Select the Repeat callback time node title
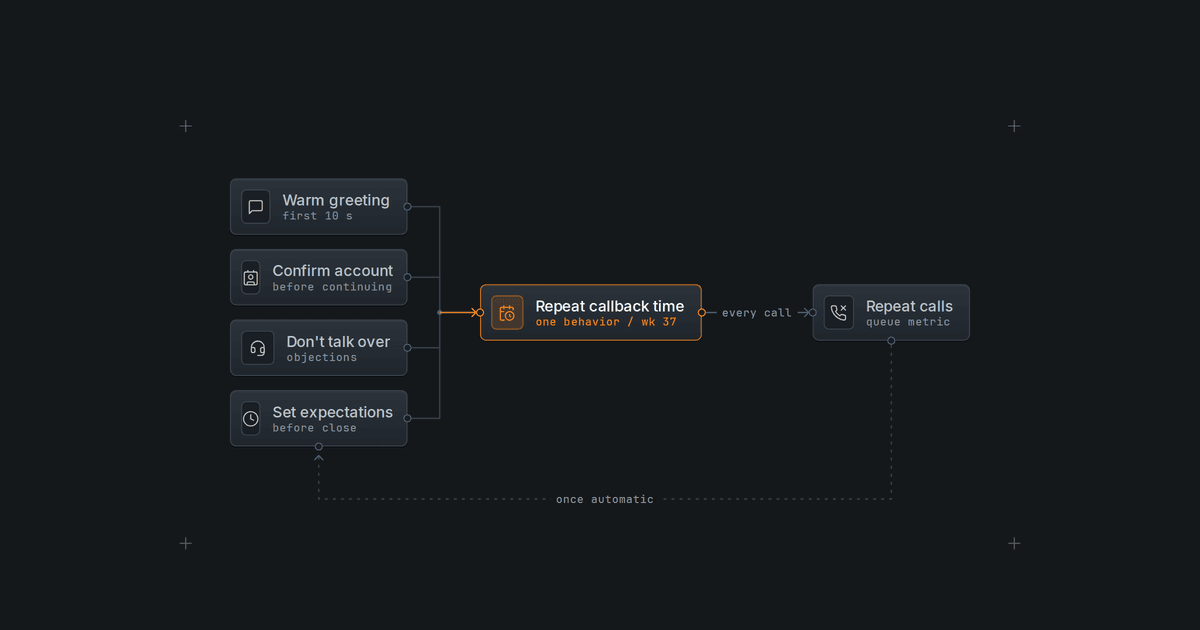 (x=610, y=306)
